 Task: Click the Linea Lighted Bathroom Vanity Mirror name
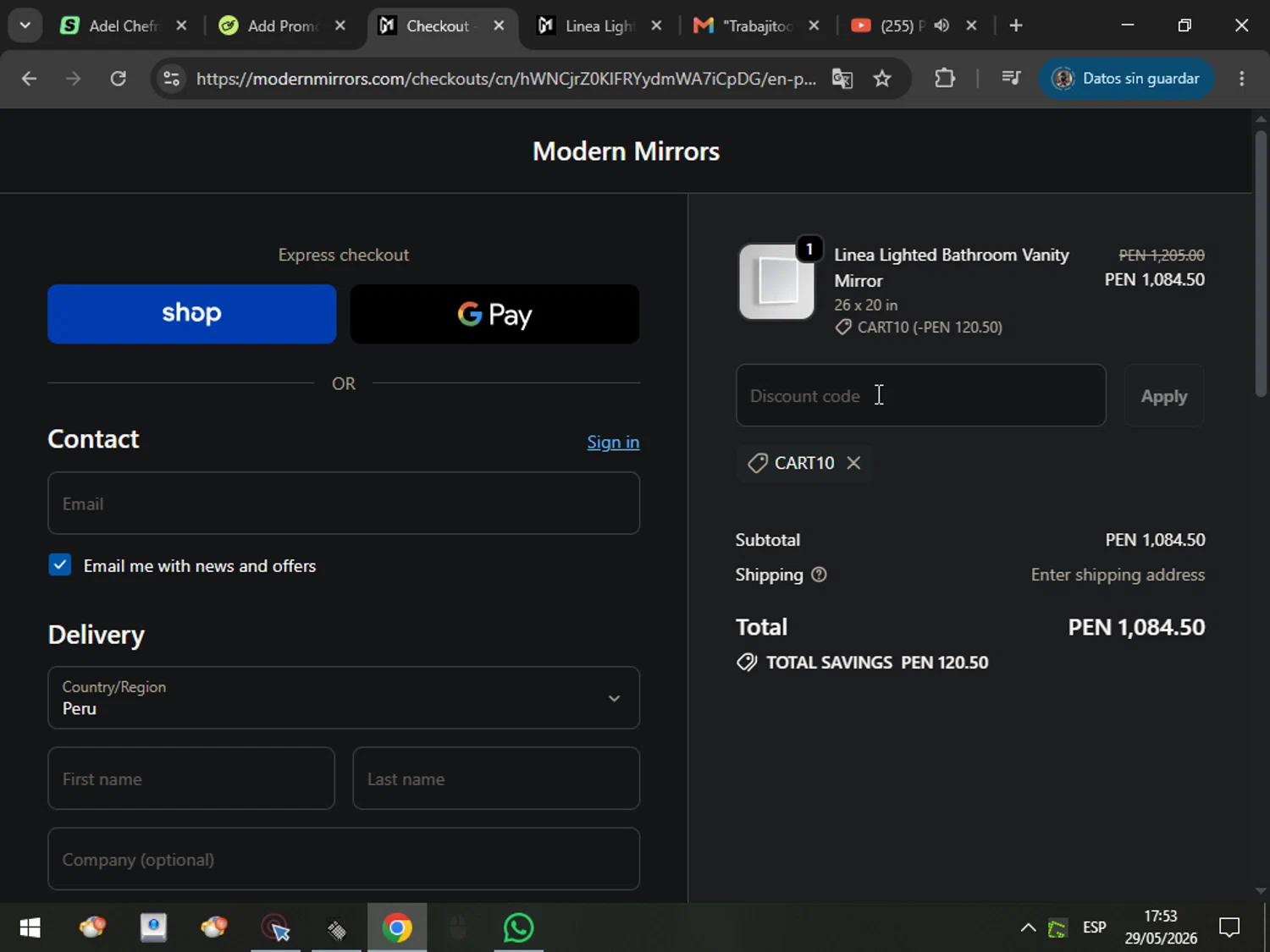click(x=952, y=267)
